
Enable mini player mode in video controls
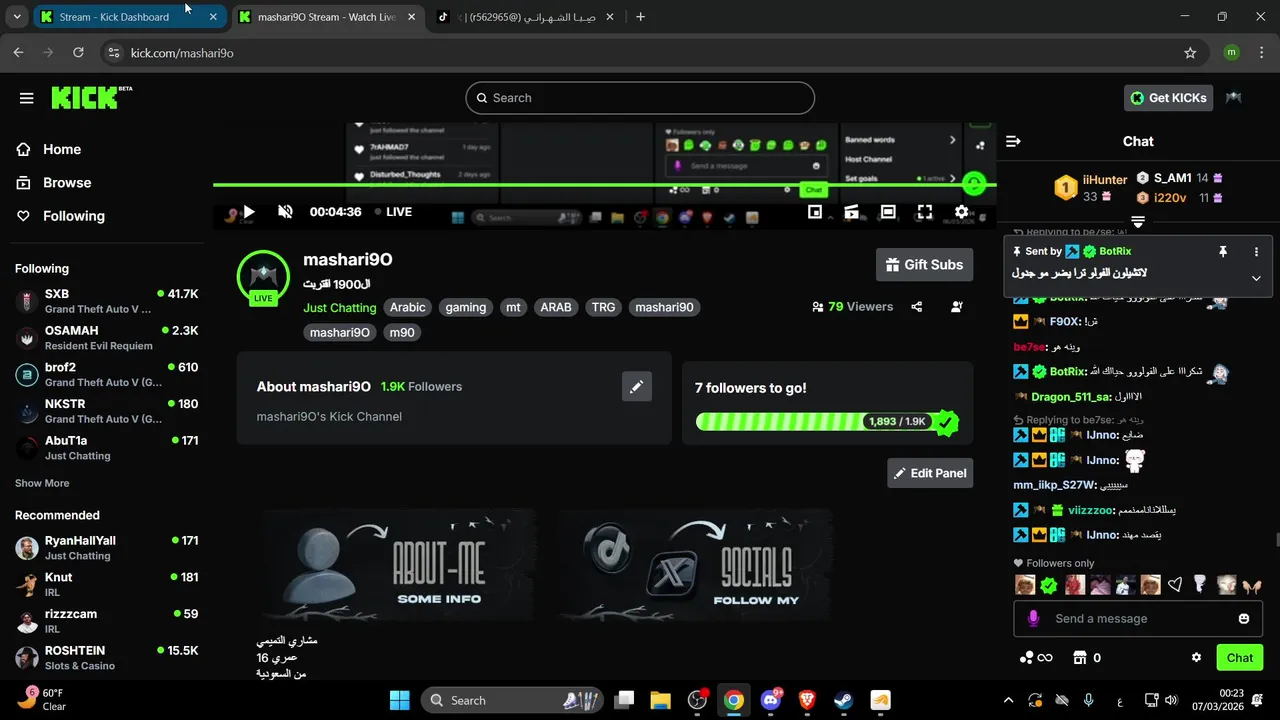pos(815,212)
